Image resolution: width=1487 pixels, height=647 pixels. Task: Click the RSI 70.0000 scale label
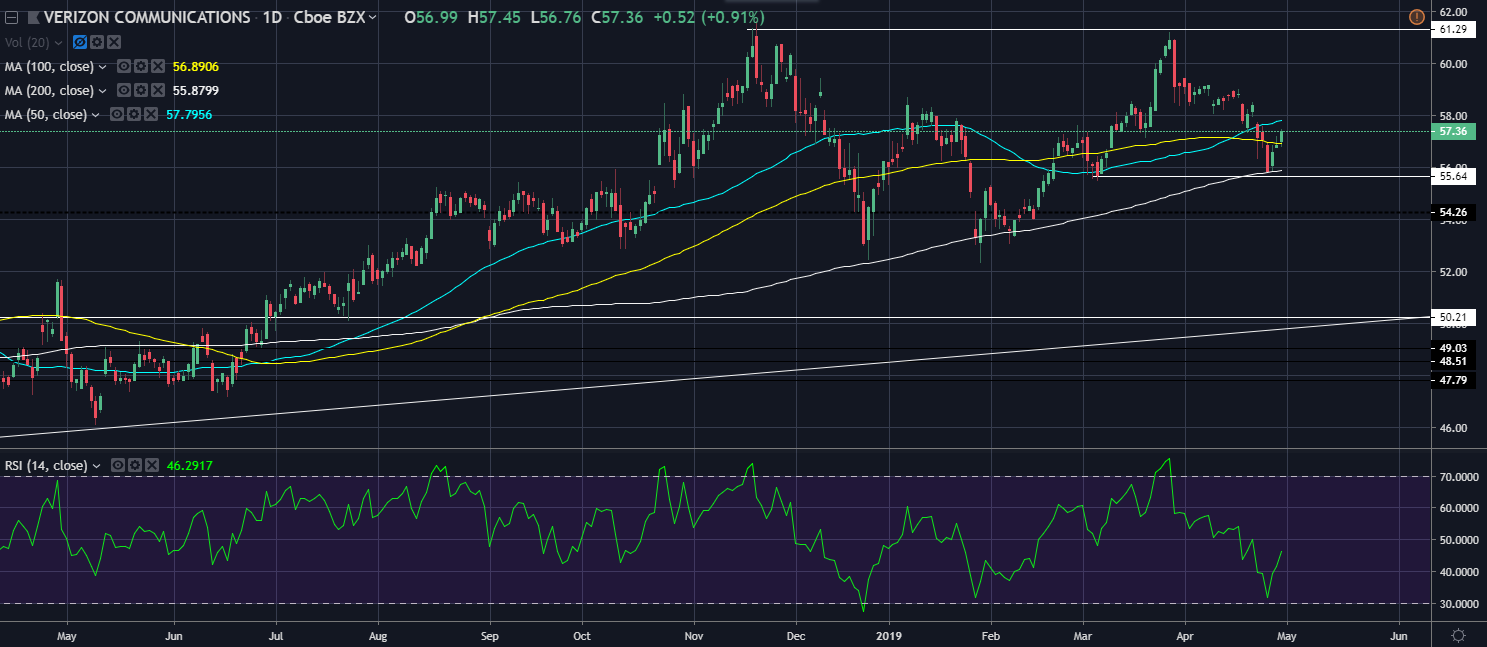(x=1458, y=477)
